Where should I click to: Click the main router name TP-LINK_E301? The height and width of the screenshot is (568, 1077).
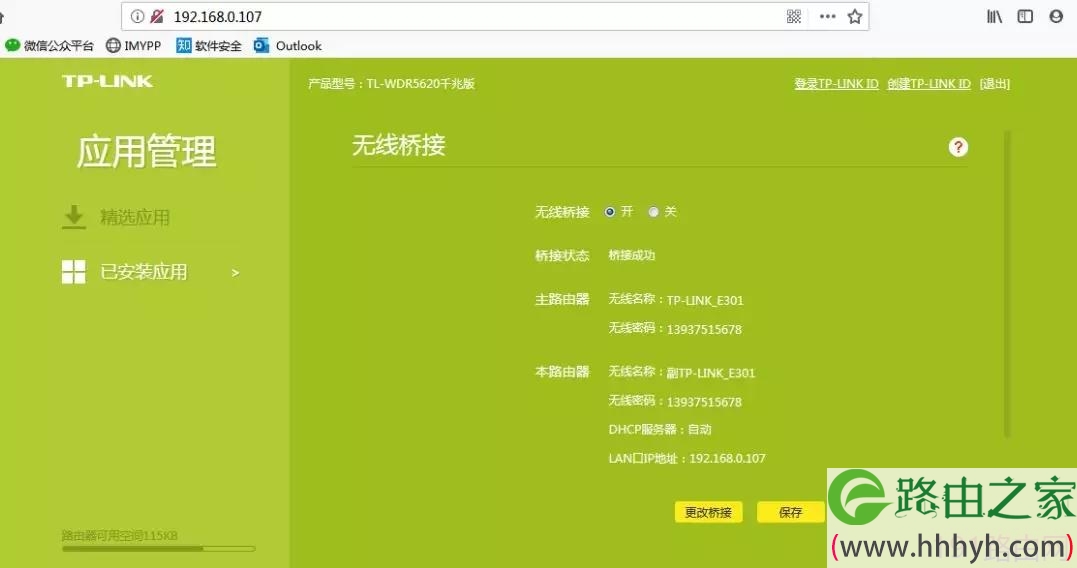click(705, 300)
